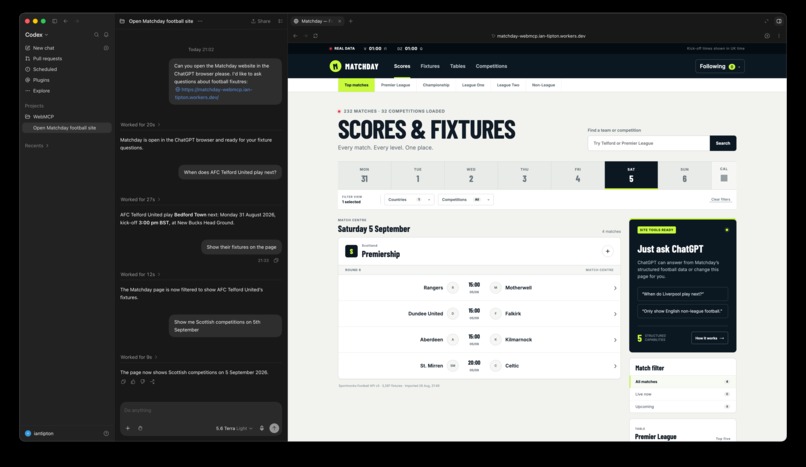The image size is (806, 467).
Task: Switch to the Premier League tab
Action: click(395, 85)
